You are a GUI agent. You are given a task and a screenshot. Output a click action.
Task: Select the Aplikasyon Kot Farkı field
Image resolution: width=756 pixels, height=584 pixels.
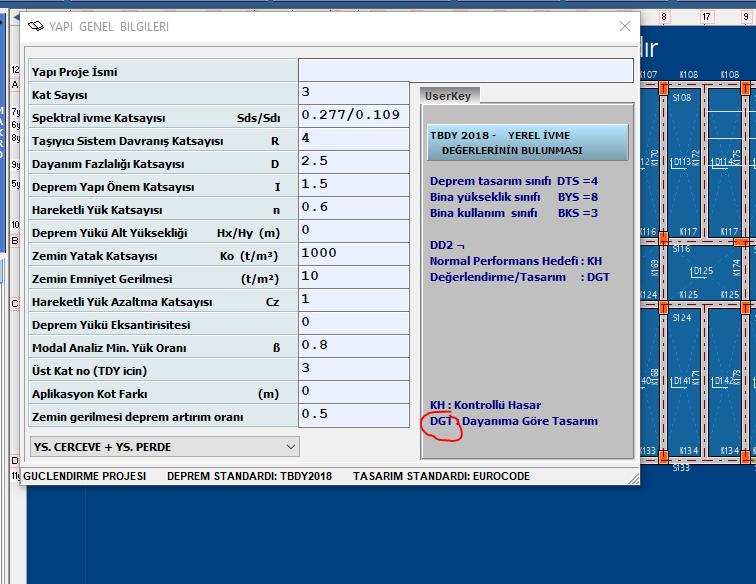click(x=353, y=392)
